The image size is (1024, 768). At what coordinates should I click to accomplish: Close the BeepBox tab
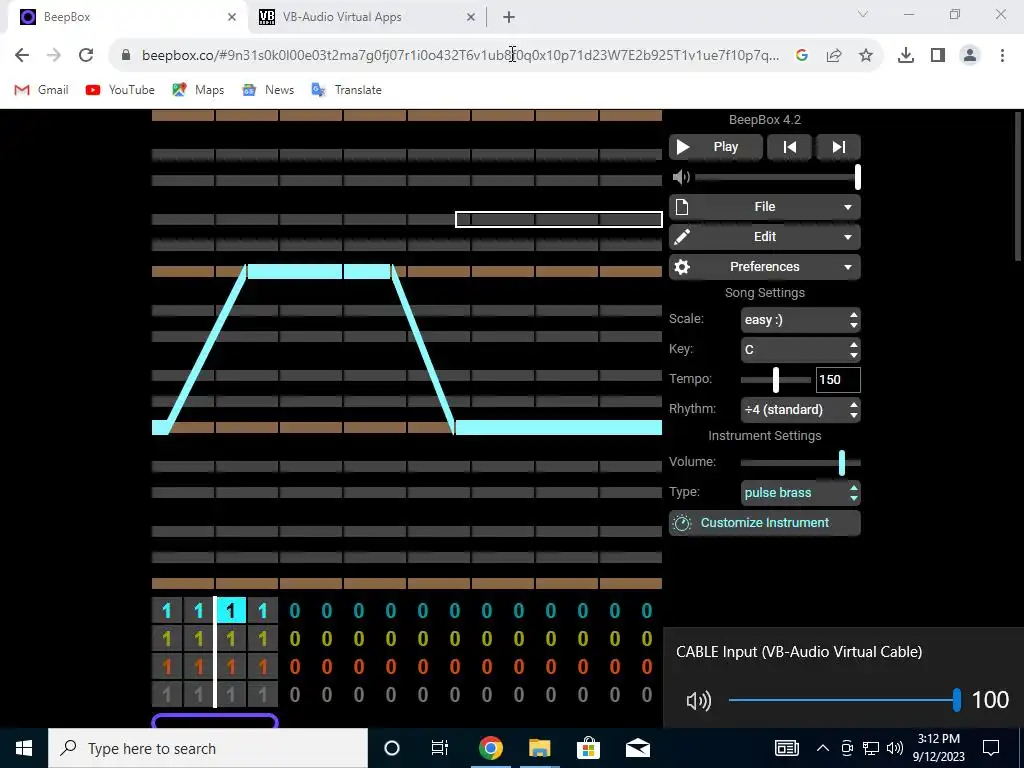point(232,18)
